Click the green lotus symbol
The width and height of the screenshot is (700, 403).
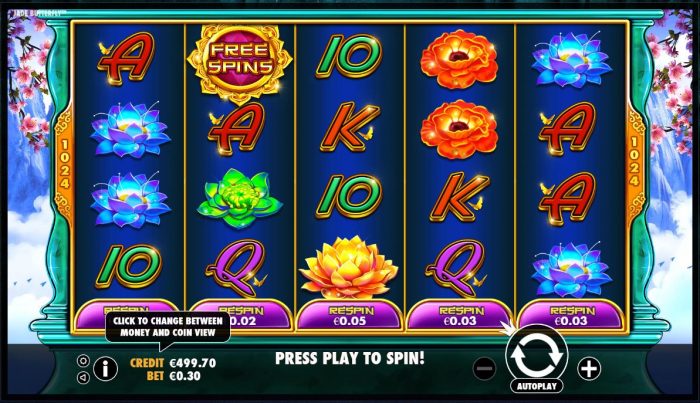click(239, 198)
